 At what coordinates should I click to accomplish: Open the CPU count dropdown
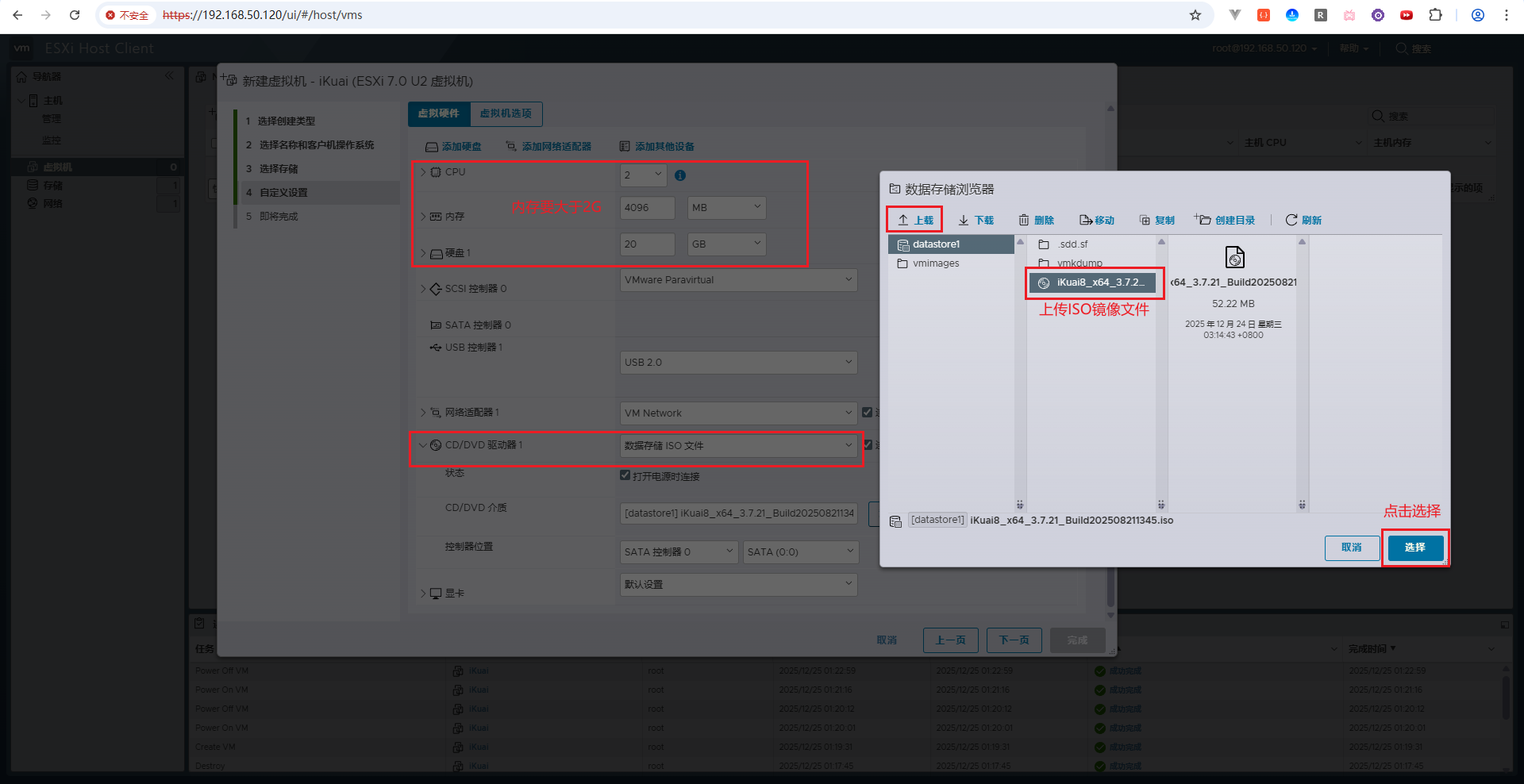pyautogui.click(x=643, y=175)
